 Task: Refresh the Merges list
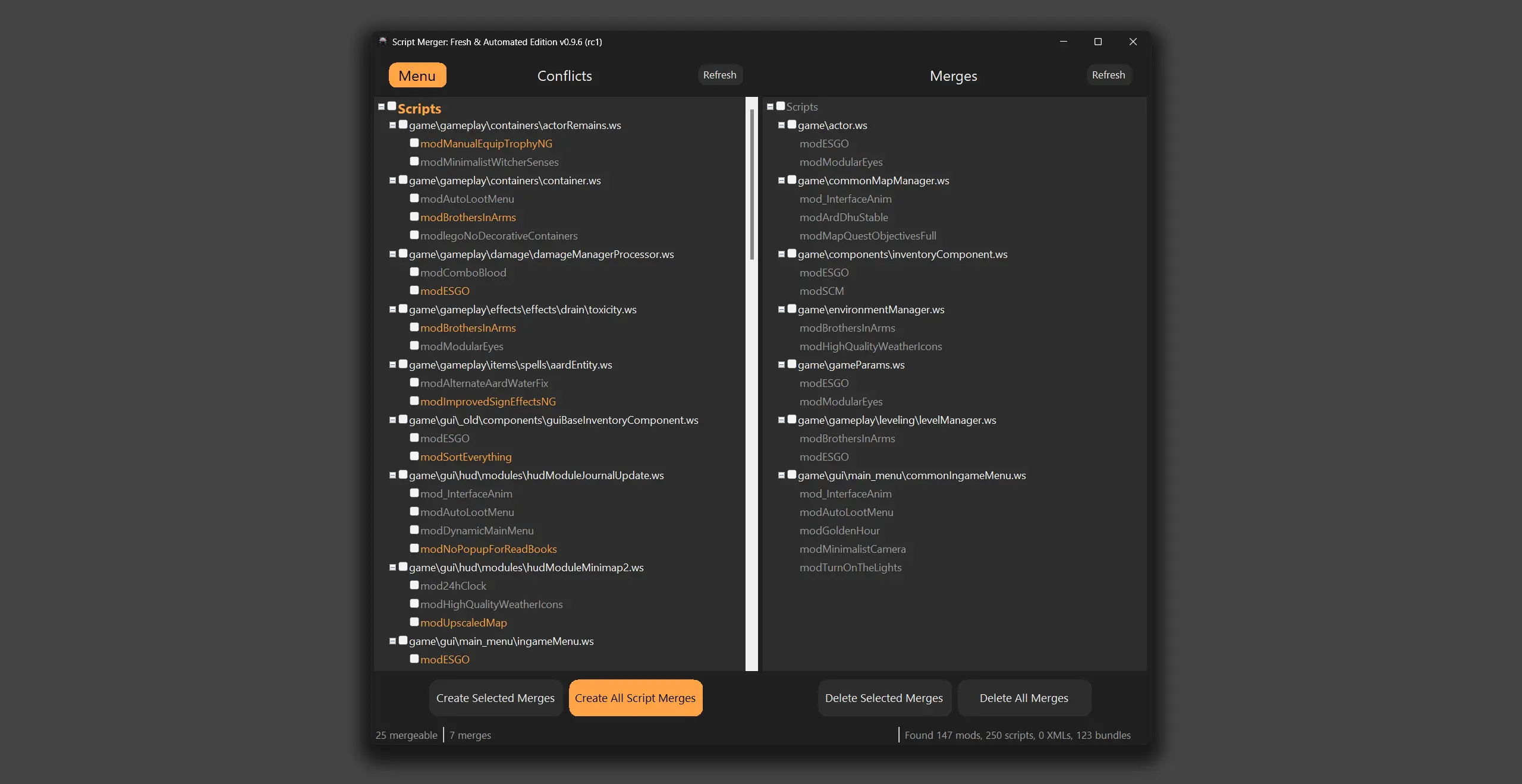point(1108,74)
